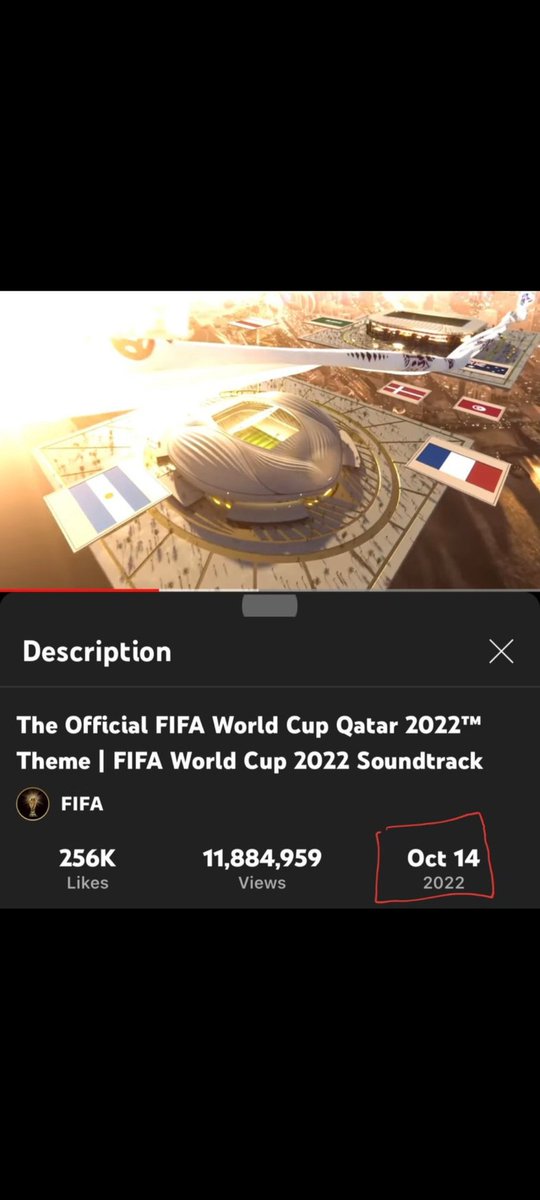540x1200 pixels.
Task: Open the FIFA channel name link
Action: 82,804
